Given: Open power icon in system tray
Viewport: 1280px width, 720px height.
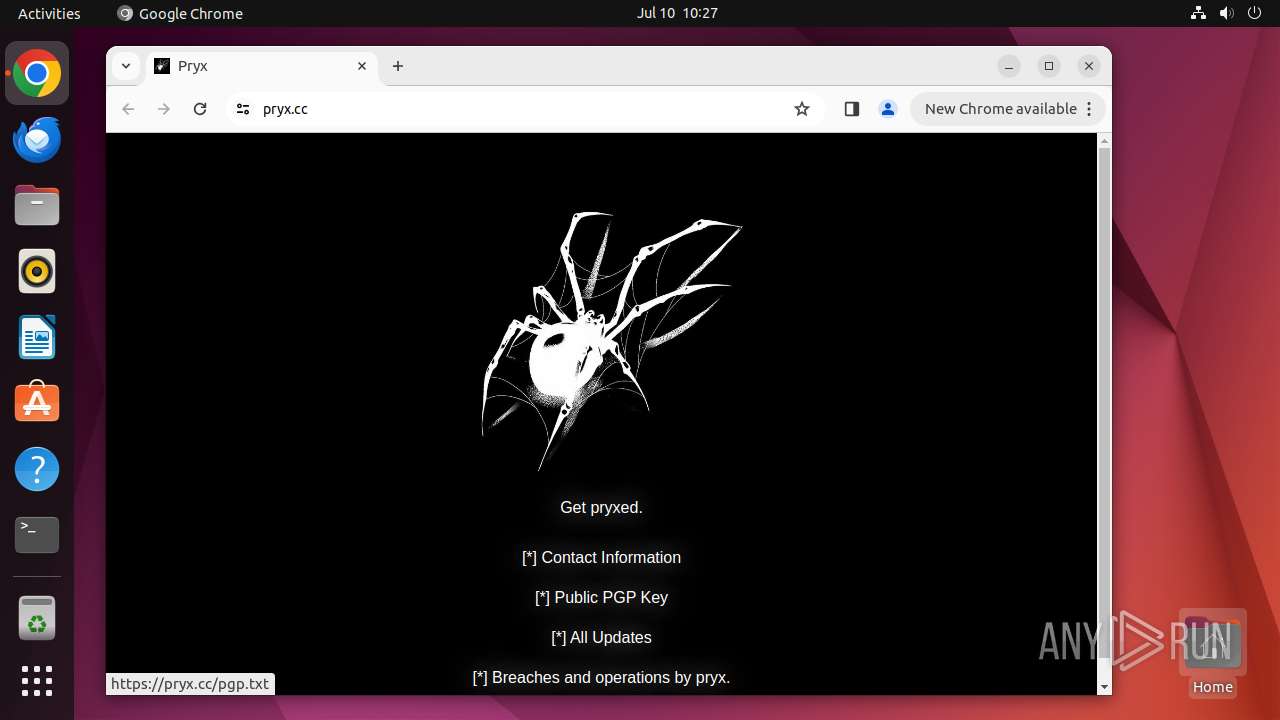Looking at the screenshot, I should click(1254, 13).
